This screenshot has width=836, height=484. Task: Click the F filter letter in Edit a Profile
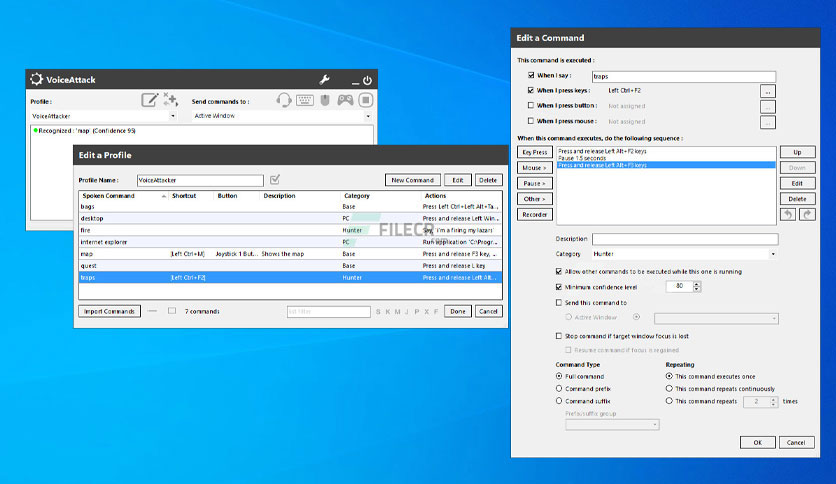click(x=436, y=312)
